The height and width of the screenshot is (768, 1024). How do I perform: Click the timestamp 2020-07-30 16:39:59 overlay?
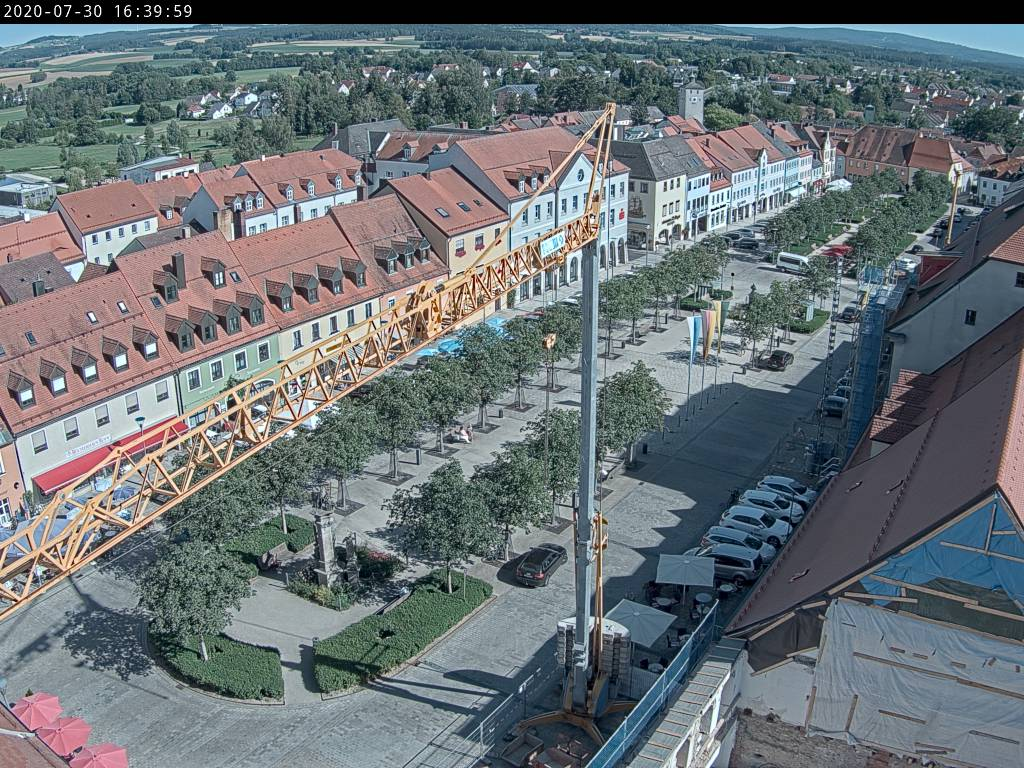98,11
